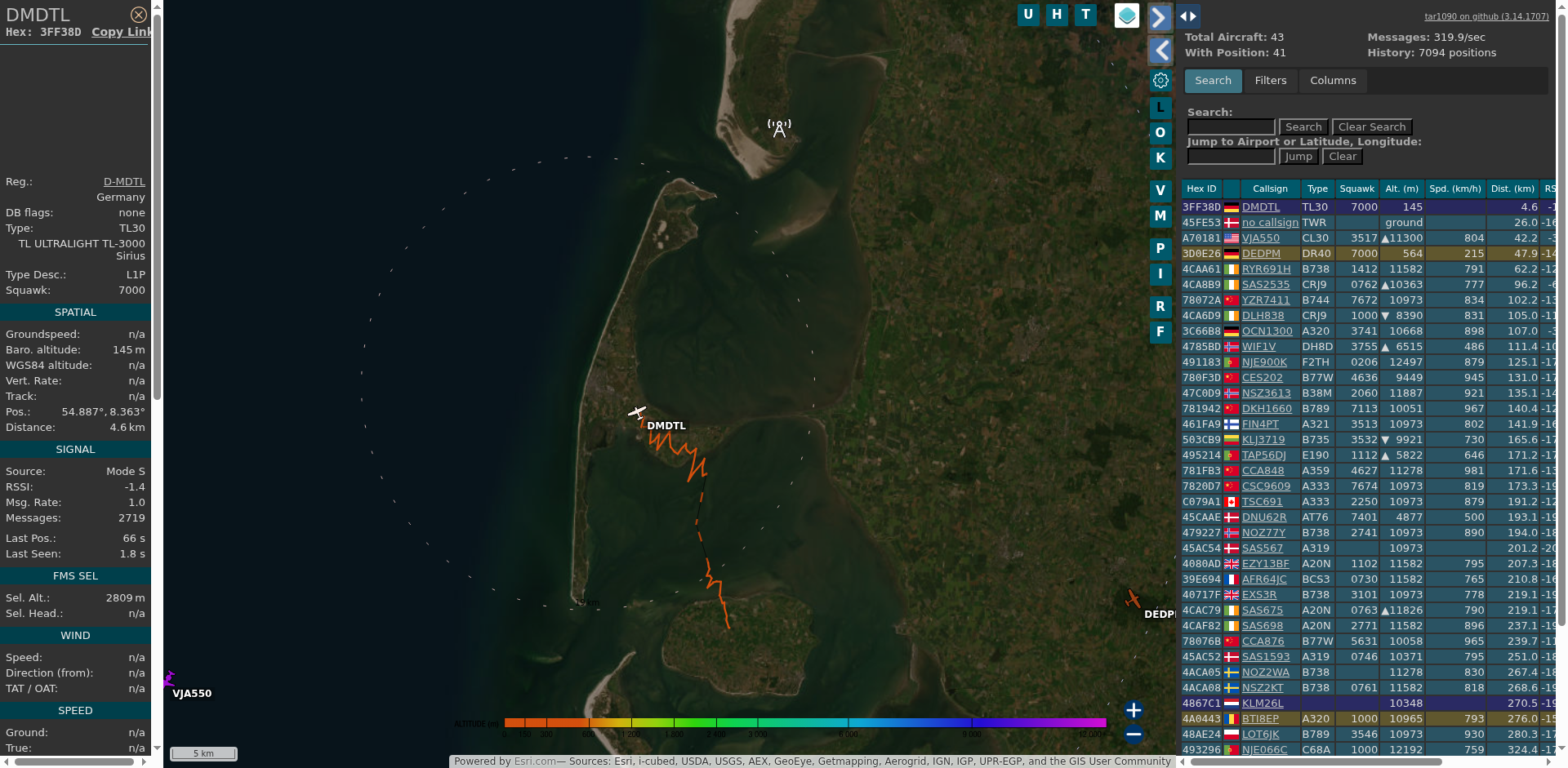Screen dimensions: 1568x768
Task: Sort table by Type column
Action: tap(1317, 189)
